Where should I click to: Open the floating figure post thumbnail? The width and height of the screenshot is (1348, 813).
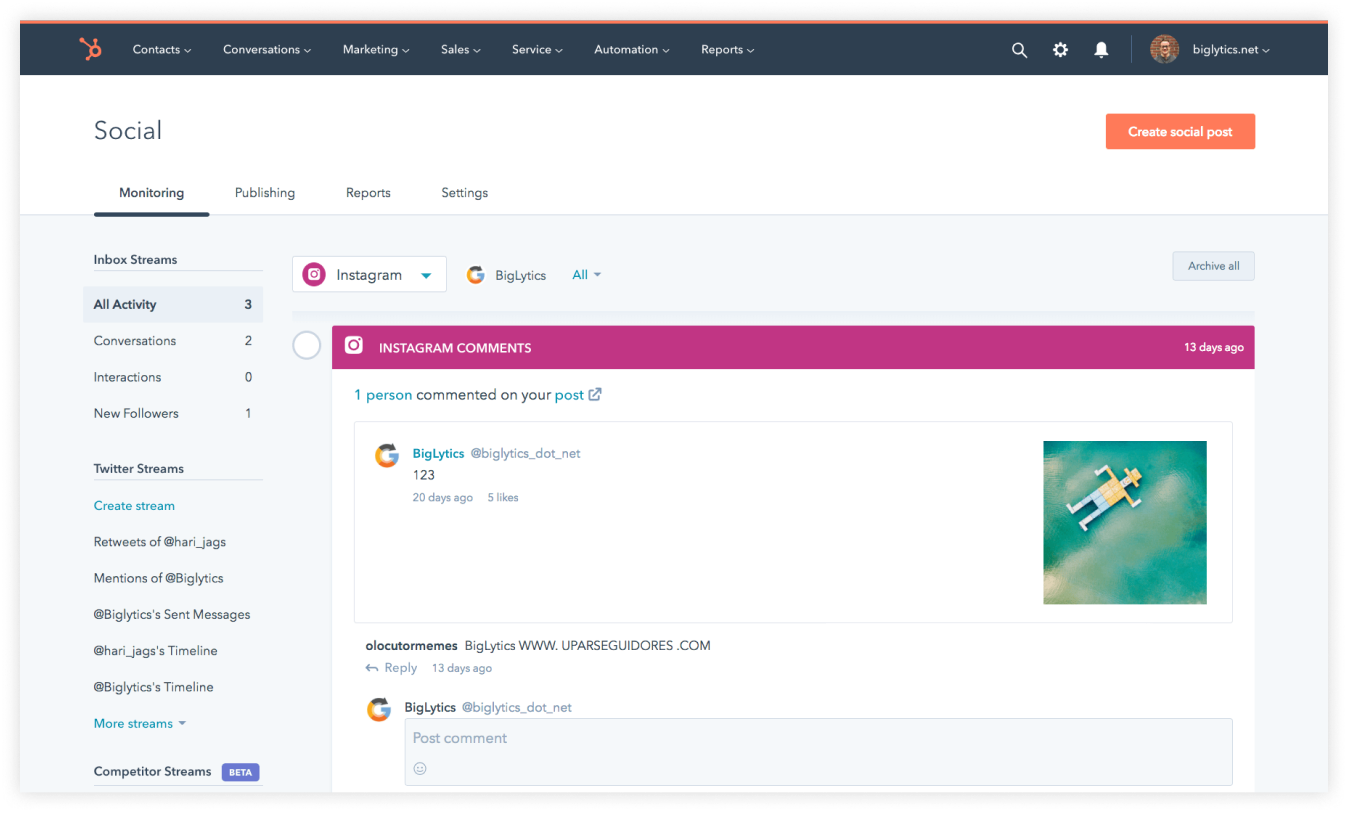[1124, 522]
